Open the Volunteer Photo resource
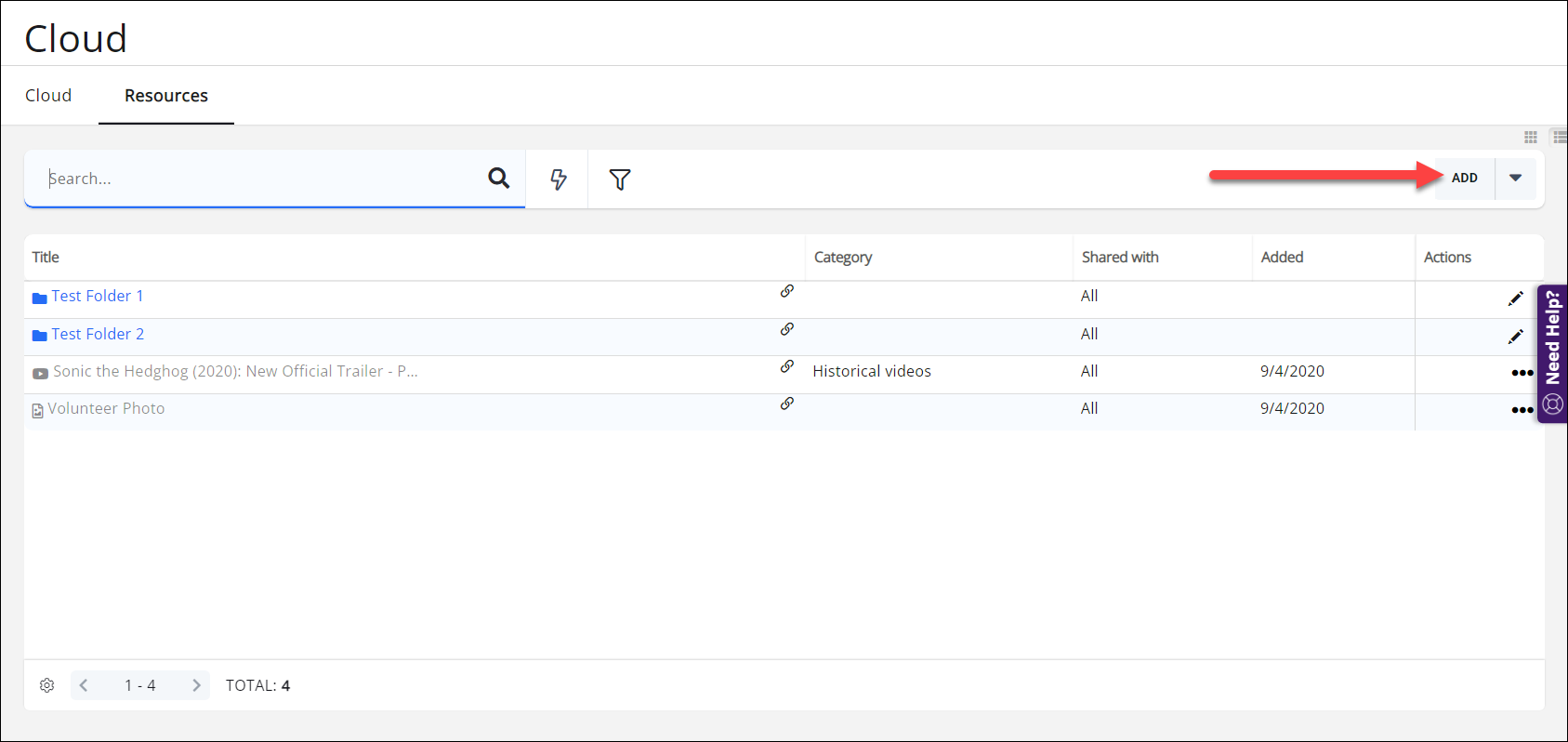Image resolution: width=1568 pixels, height=742 pixels. (x=106, y=408)
